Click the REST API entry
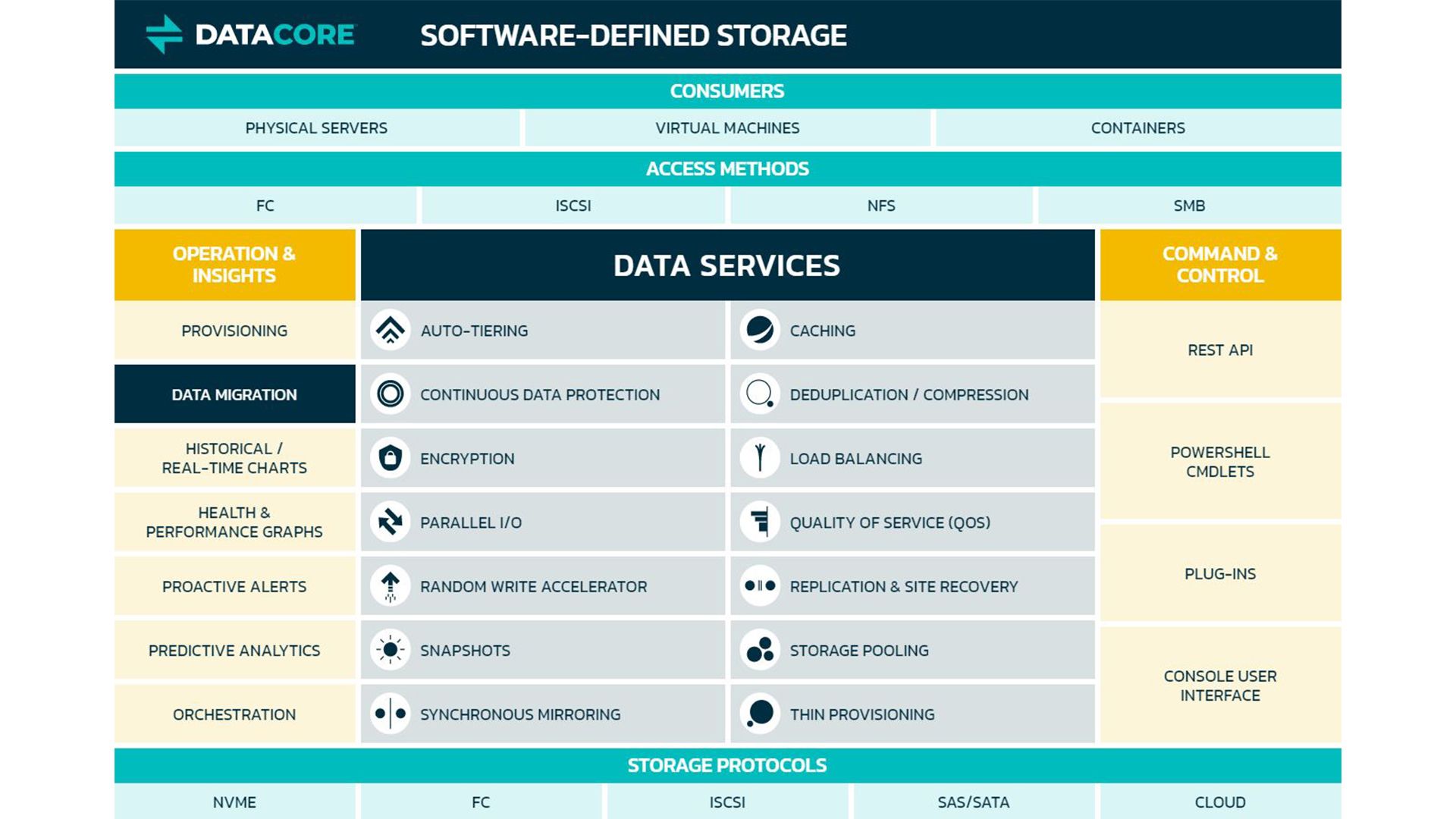Viewport: 1456px width, 819px height. click(1219, 350)
